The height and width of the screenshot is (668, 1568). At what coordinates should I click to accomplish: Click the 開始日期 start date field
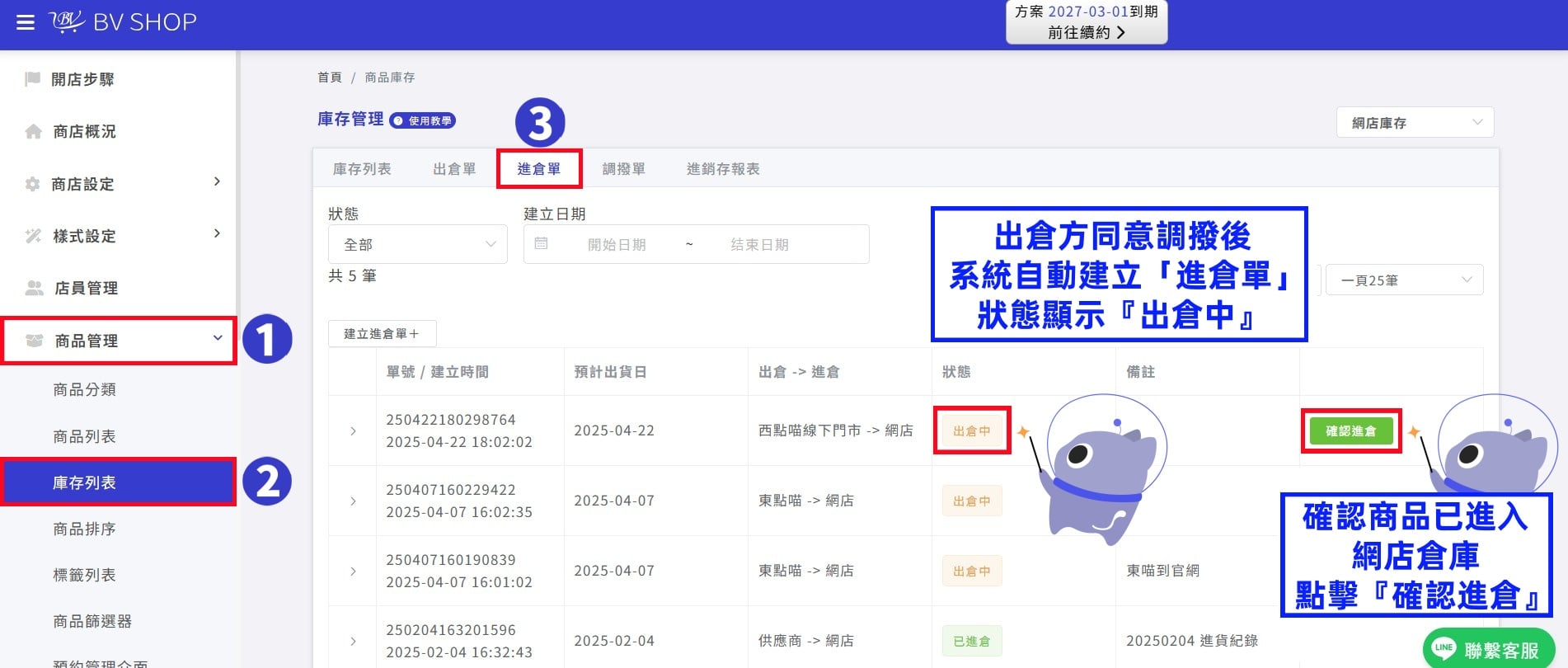click(x=617, y=245)
